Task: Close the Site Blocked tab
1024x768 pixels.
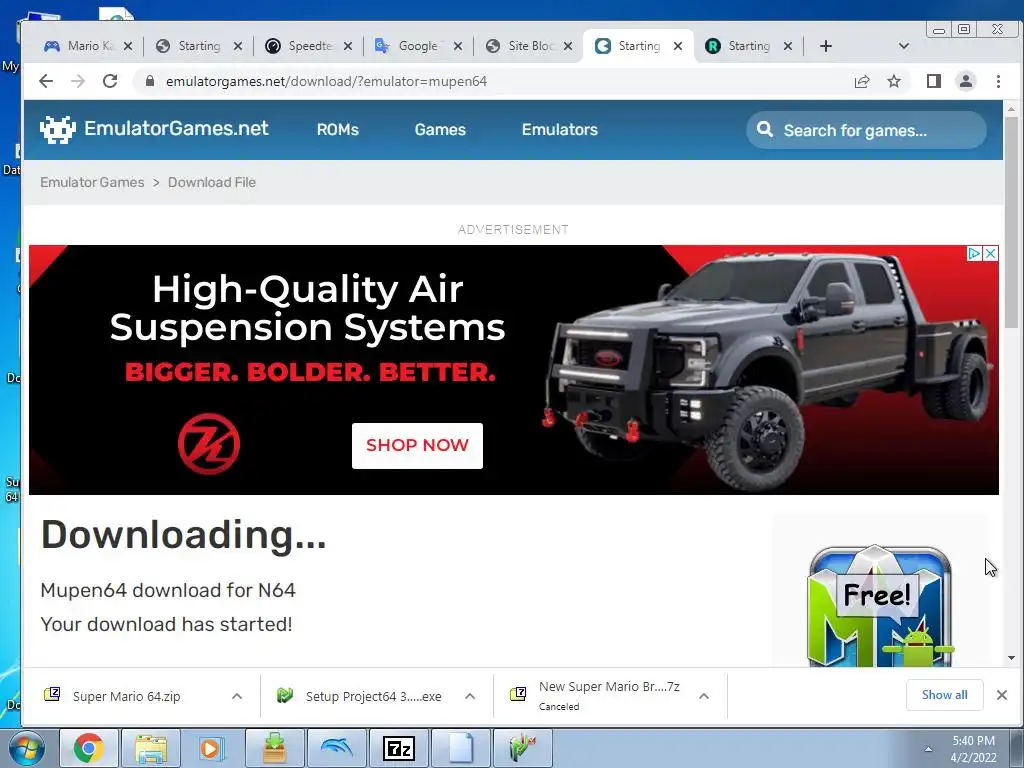Action: [568, 46]
